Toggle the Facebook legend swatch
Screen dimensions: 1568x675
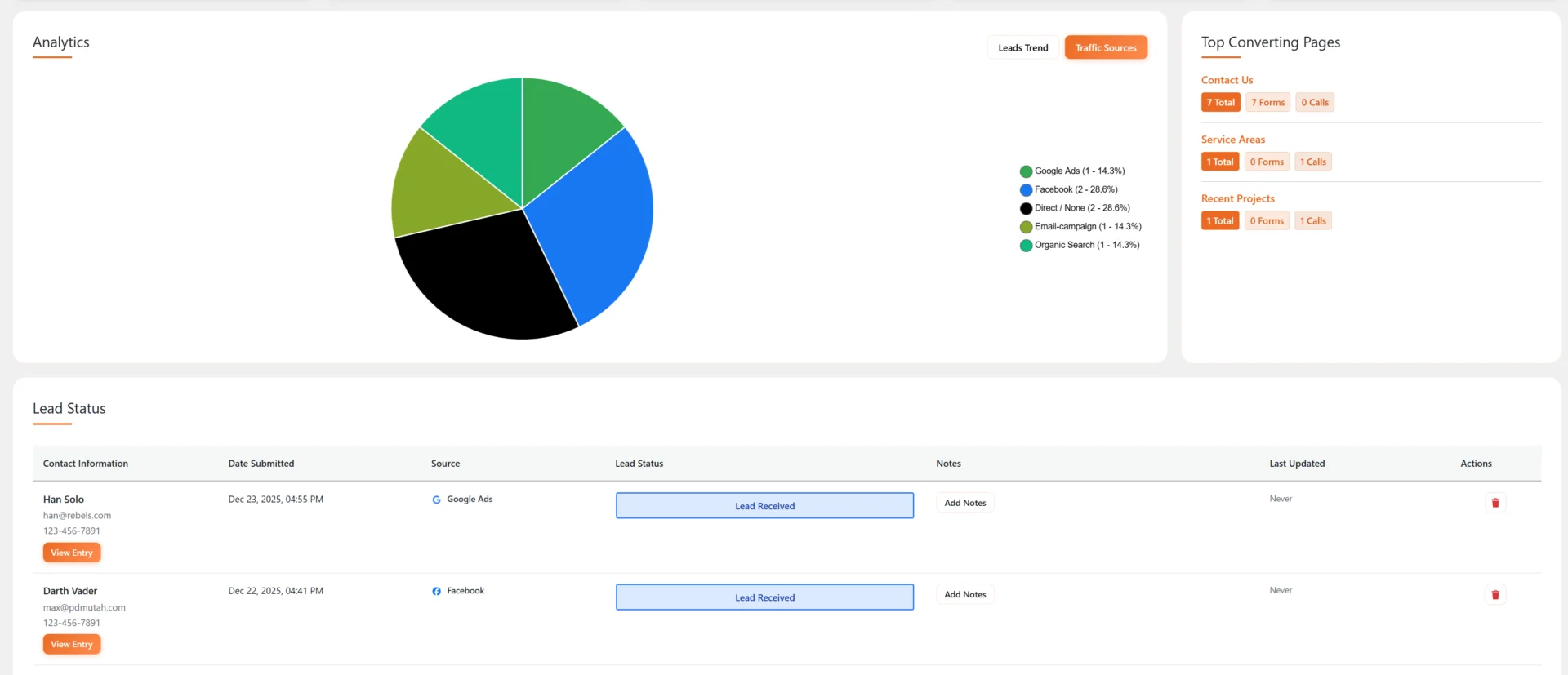[x=1026, y=190]
